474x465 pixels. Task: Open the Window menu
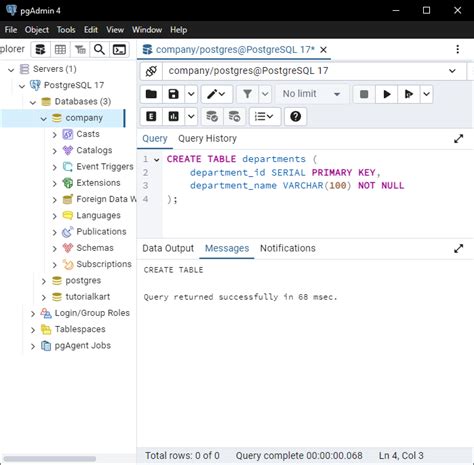point(147,30)
